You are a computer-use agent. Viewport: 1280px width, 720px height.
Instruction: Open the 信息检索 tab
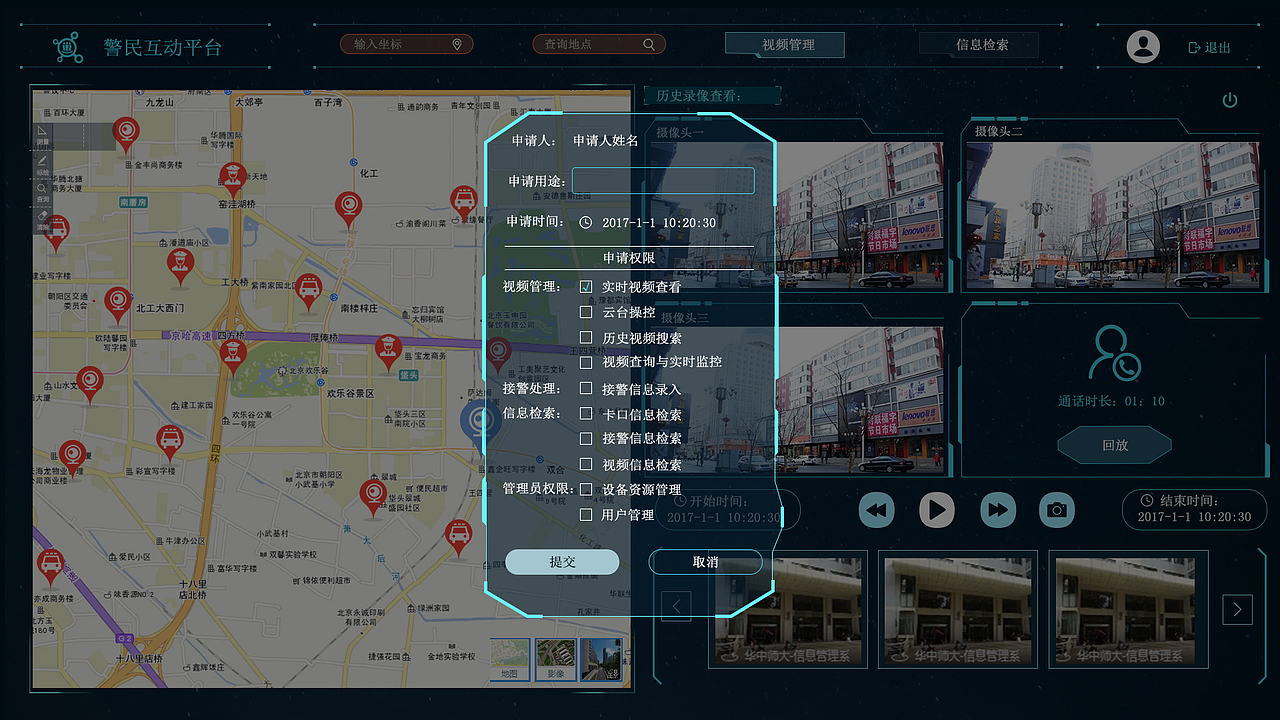(x=979, y=45)
